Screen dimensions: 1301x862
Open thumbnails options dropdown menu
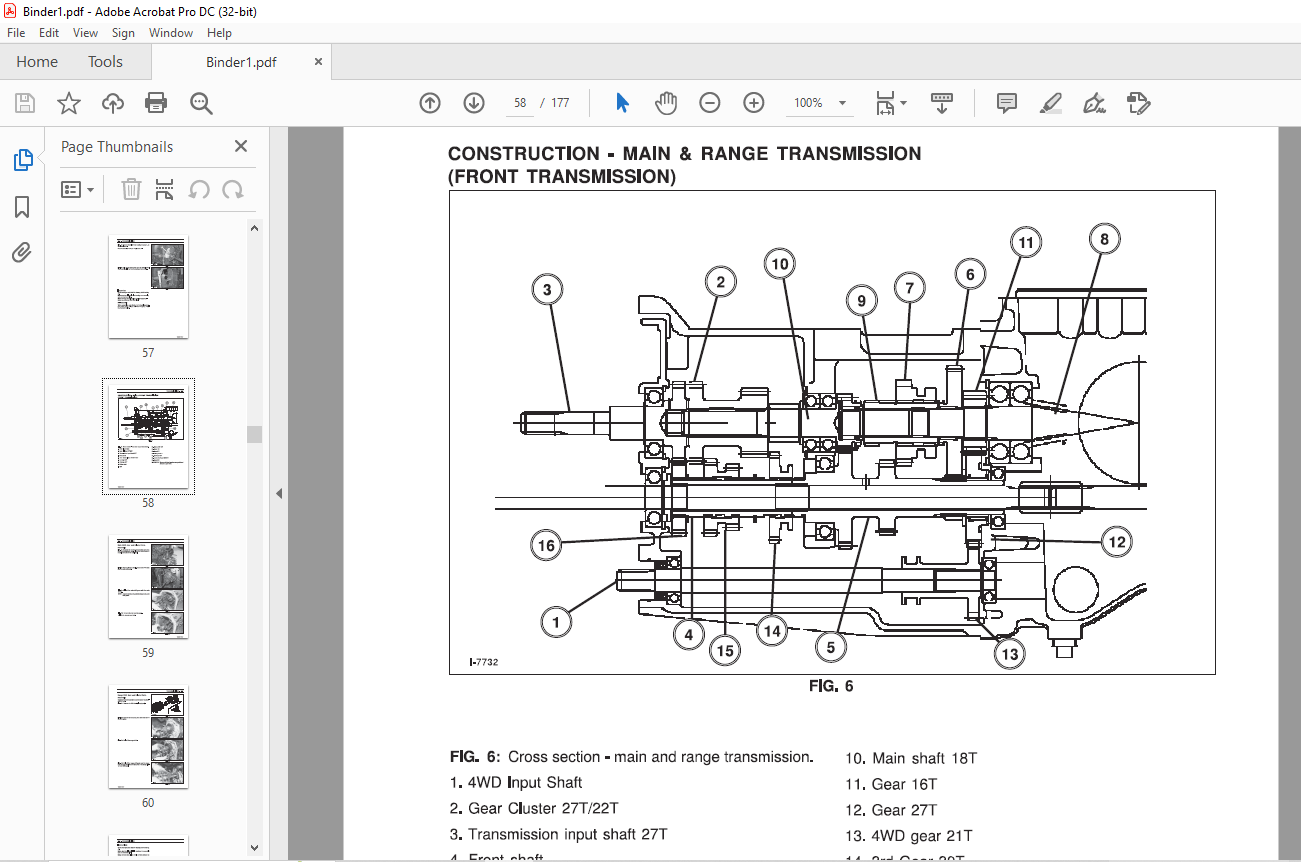coord(78,189)
